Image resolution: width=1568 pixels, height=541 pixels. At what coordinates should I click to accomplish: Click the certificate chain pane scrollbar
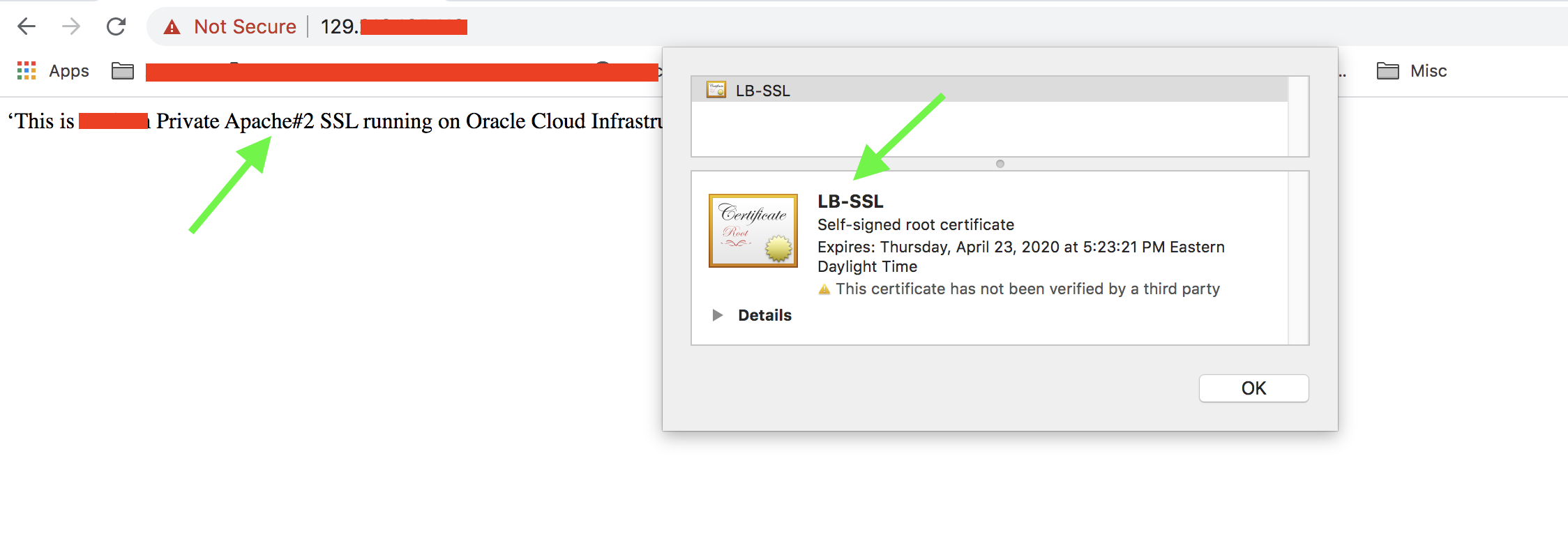[x=1298, y=116]
